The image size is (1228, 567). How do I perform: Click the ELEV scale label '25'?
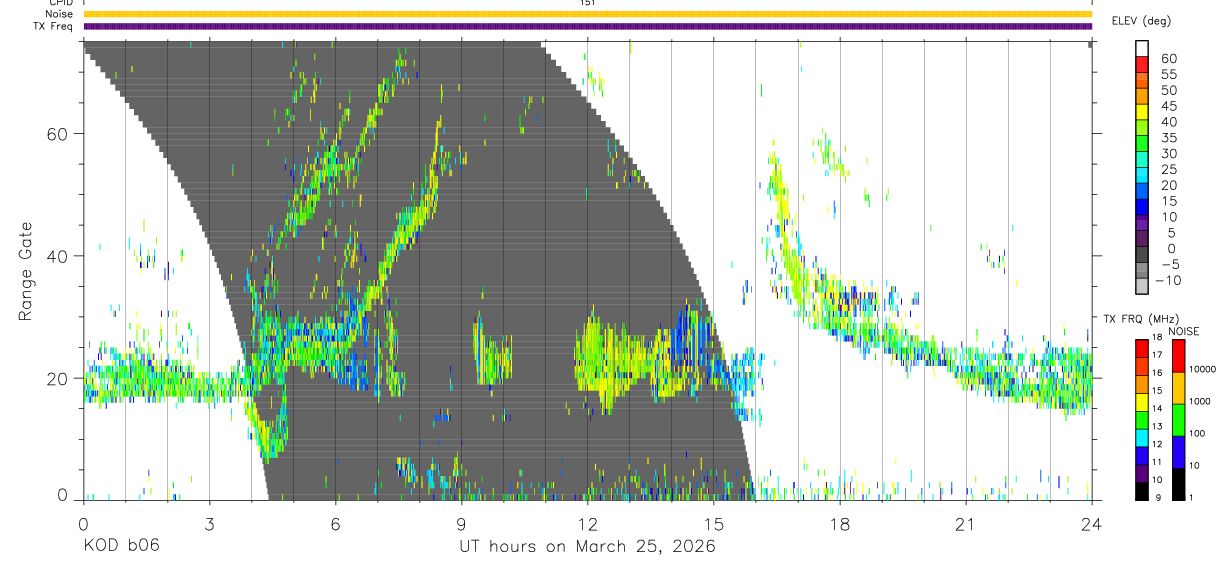pos(1169,170)
